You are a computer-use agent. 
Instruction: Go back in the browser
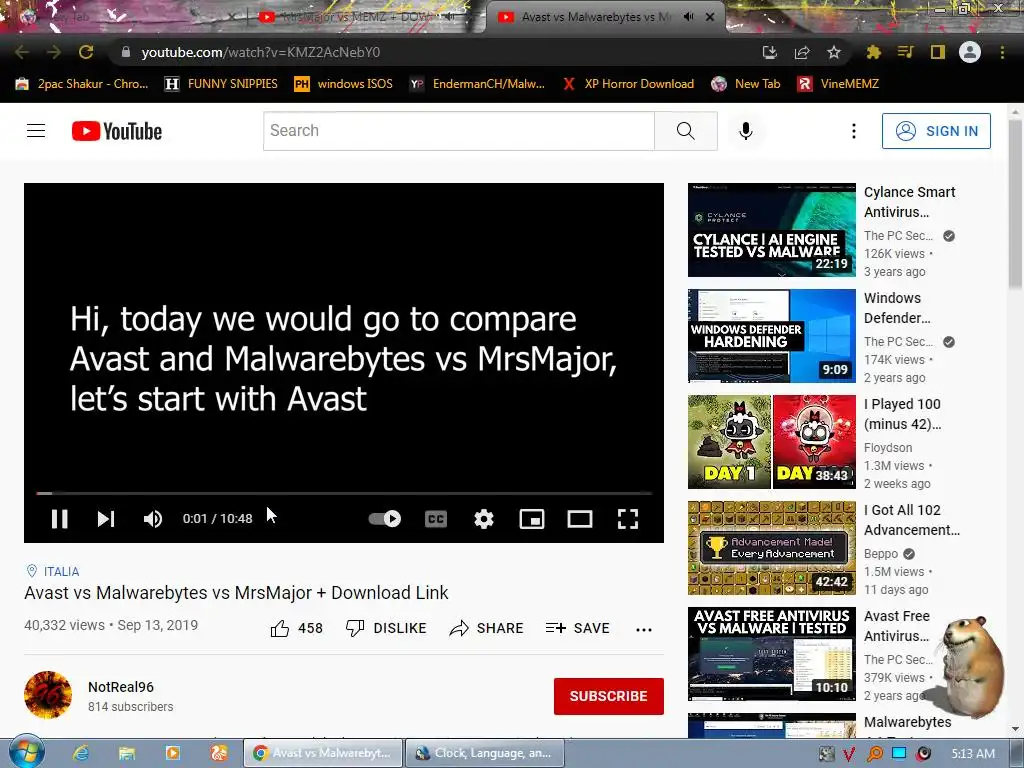click(22, 52)
